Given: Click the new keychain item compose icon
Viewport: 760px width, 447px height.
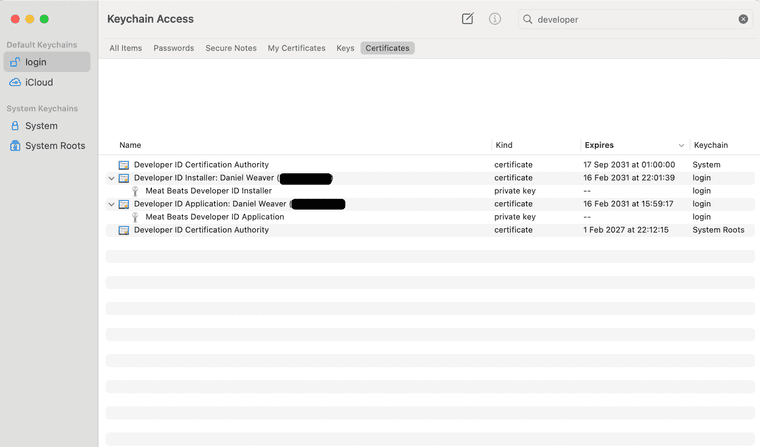Looking at the screenshot, I should (x=467, y=19).
